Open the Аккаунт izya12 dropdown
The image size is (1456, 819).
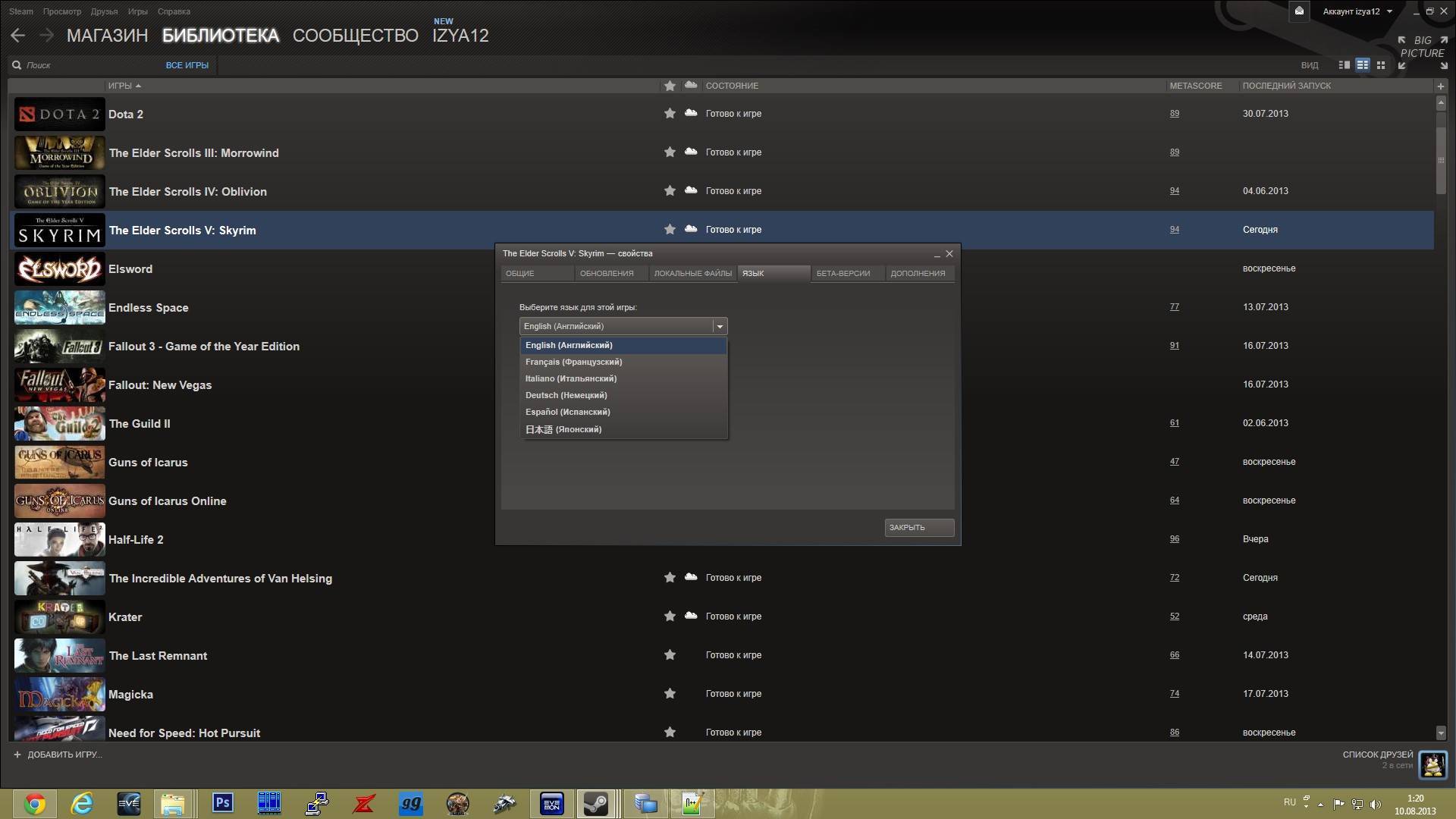coord(1357,11)
